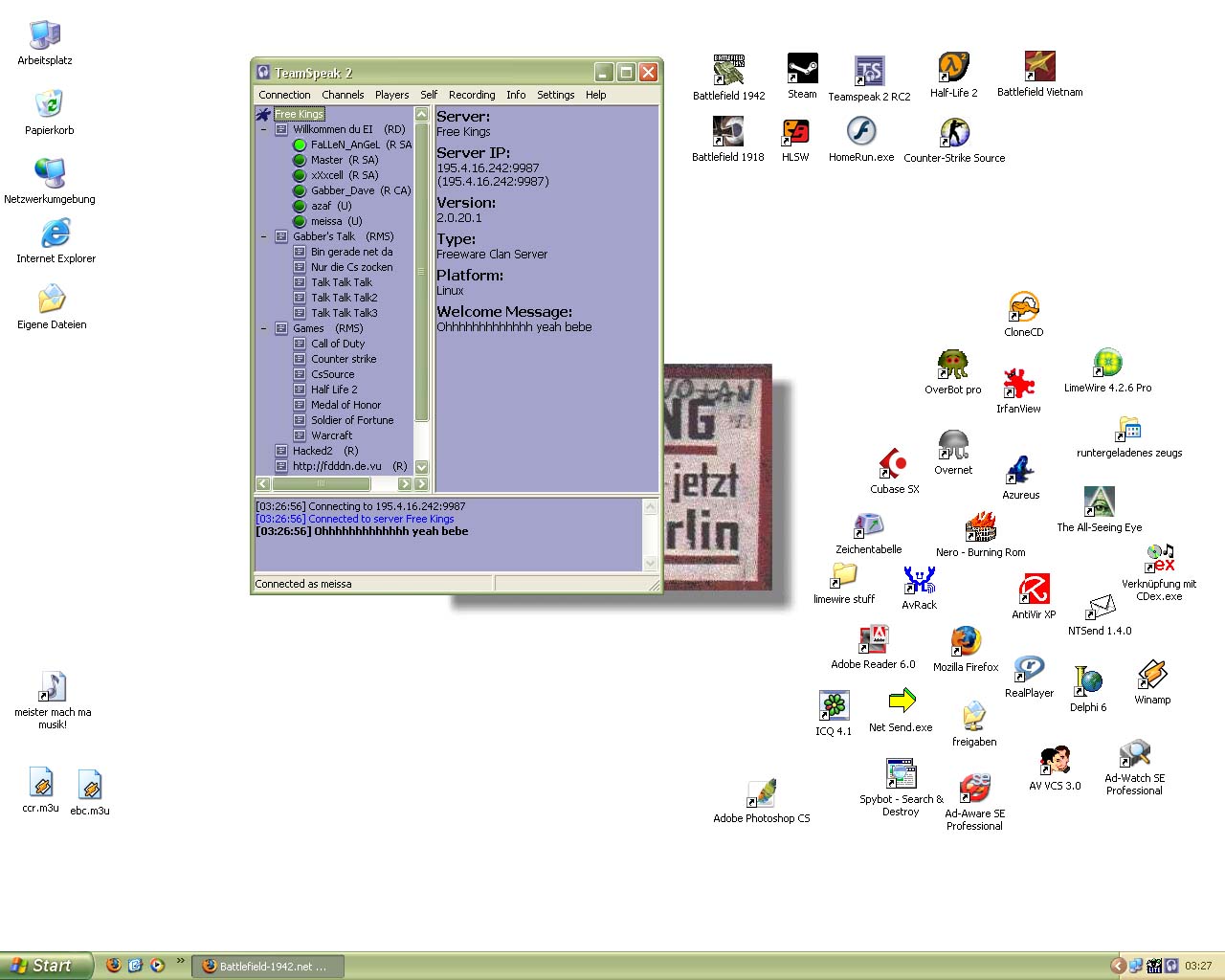Viewport: 1225px width, 980px height.
Task: Open the Connection menu in TeamSpeak
Action: [x=284, y=95]
